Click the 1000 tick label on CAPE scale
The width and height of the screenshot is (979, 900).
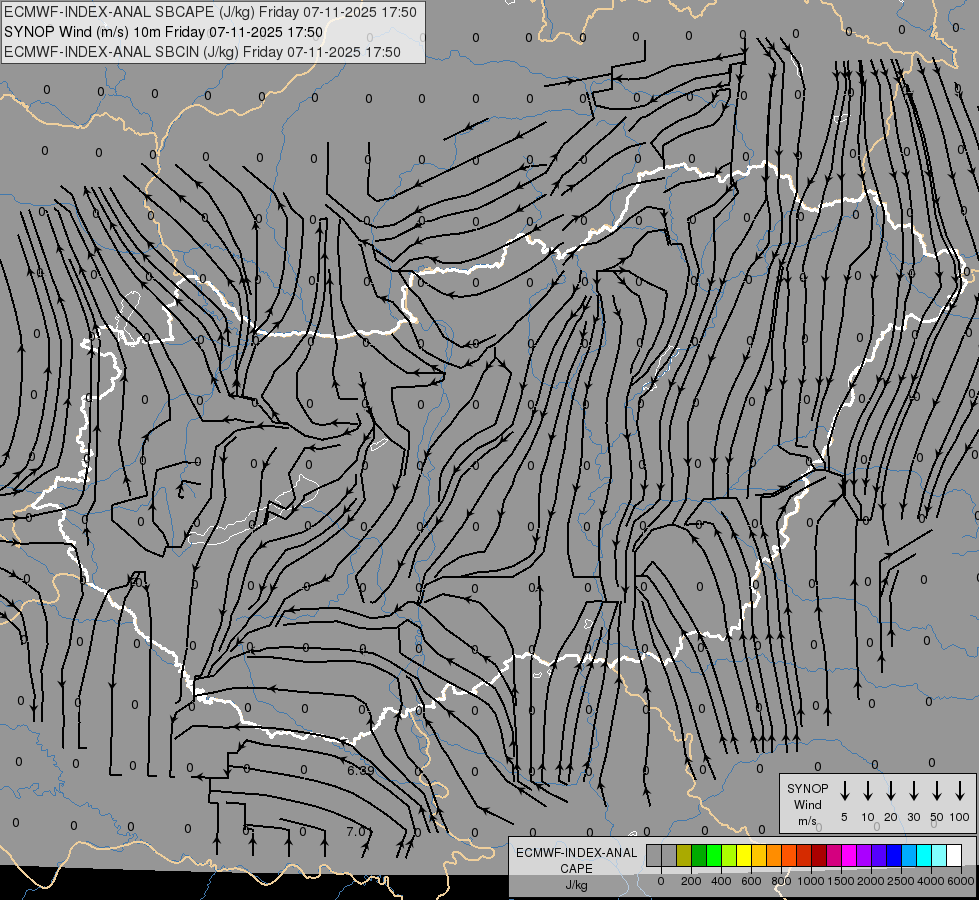click(x=810, y=881)
